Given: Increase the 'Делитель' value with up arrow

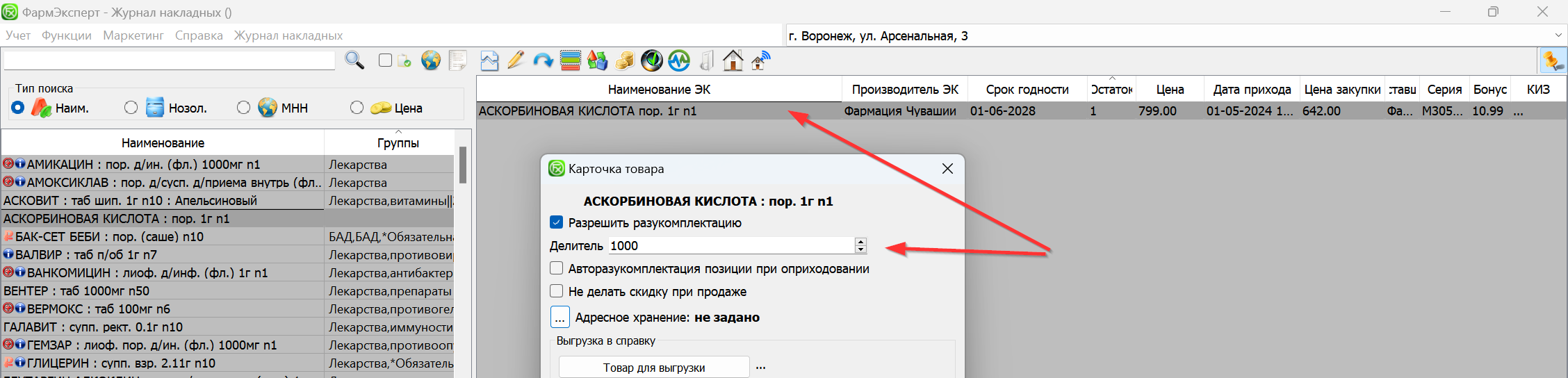Looking at the screenshot, I should click(860, 242).
